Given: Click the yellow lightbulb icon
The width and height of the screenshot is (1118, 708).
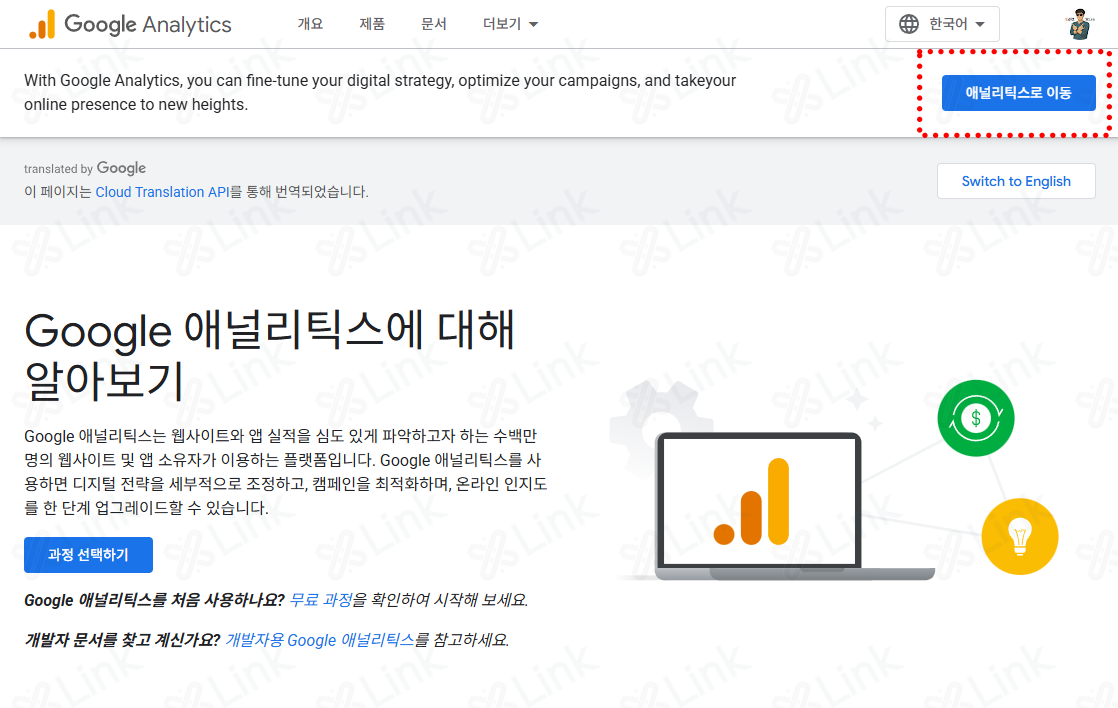Looking at the screenshot, I should (x=1019, y=536).
